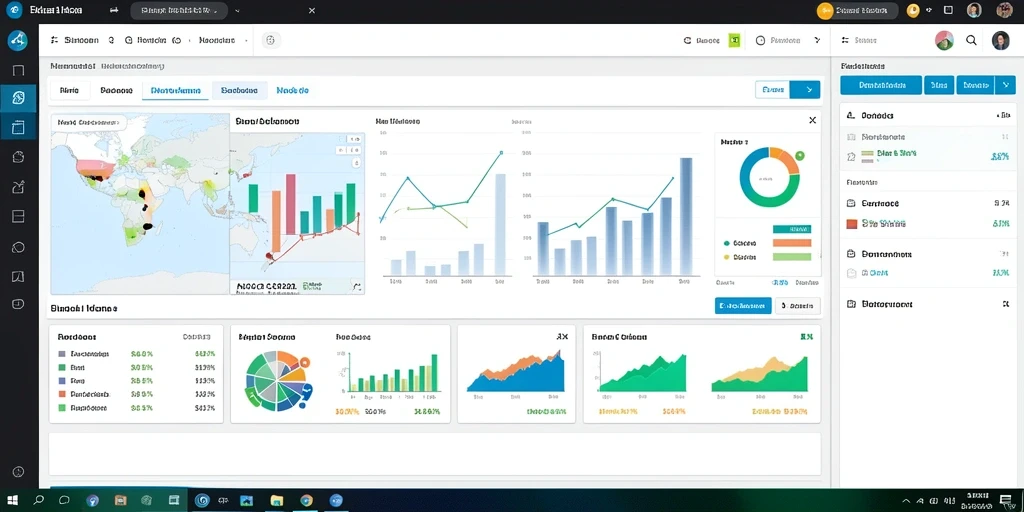Click the square window icon in title bar
The height and width of the screenshot is (512, 1024).
949,10
